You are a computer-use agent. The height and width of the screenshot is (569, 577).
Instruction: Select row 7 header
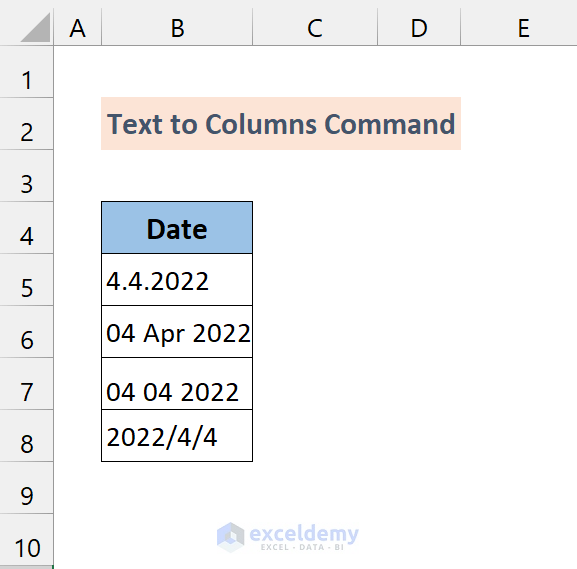26,384
